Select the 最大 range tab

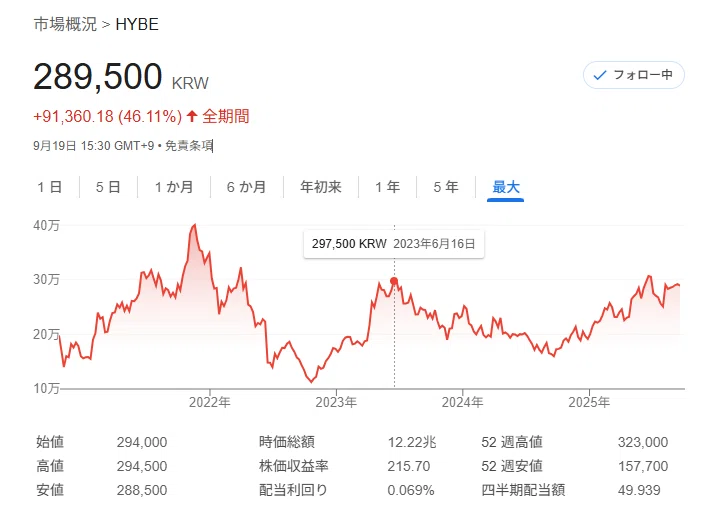click(505, 187)
